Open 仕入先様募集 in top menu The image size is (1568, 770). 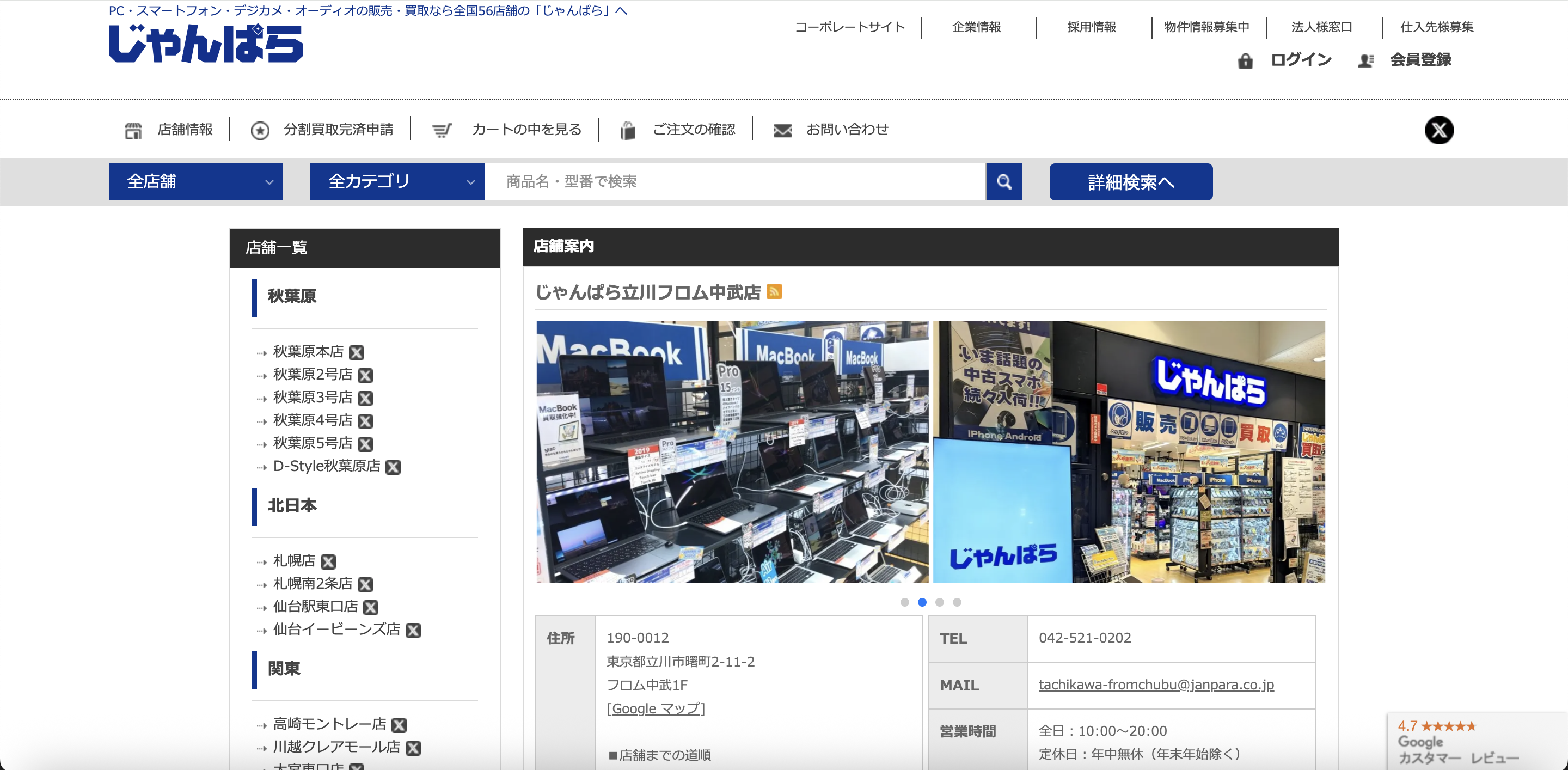pyautogui.click(x=1437, y=27)
